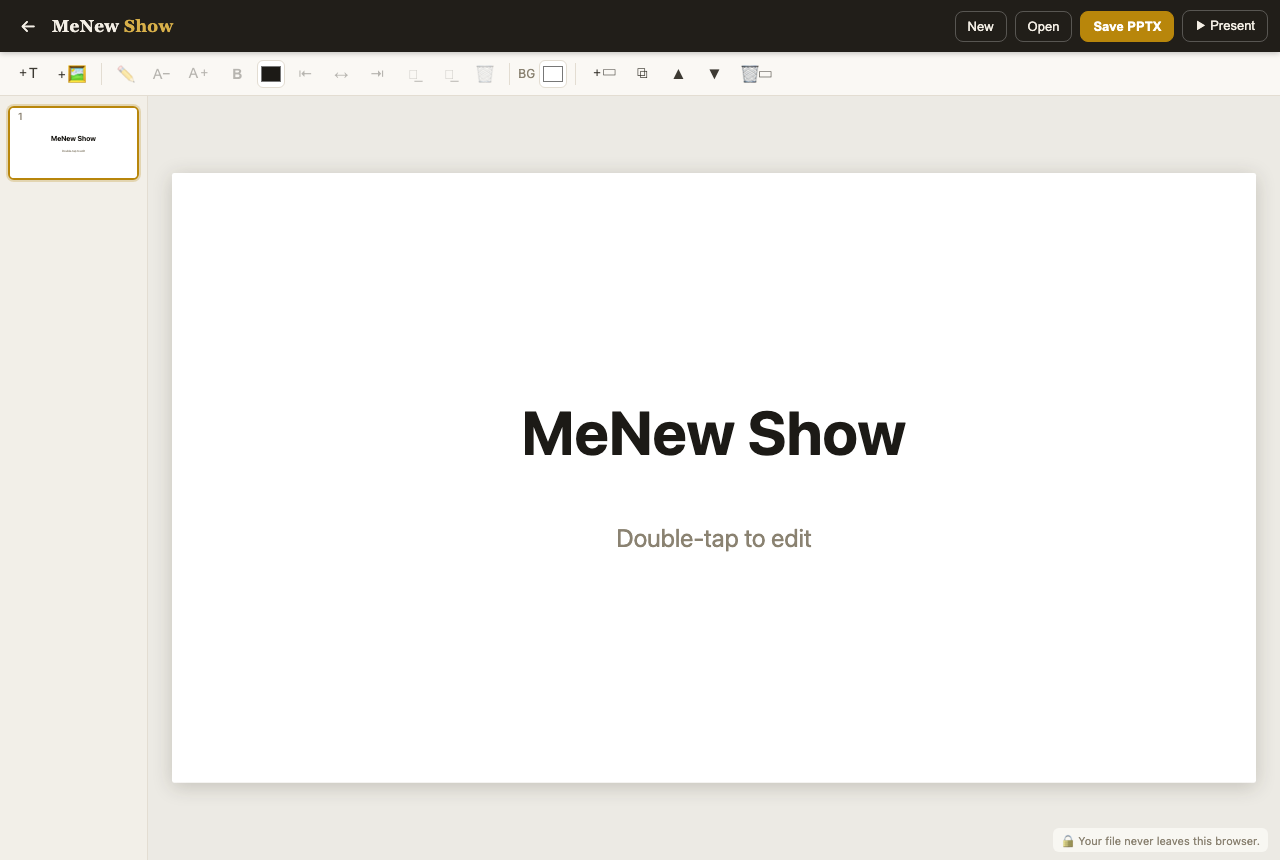Click the New button
The width and height of the screenshot is (1280, 860).
(981, 26)
